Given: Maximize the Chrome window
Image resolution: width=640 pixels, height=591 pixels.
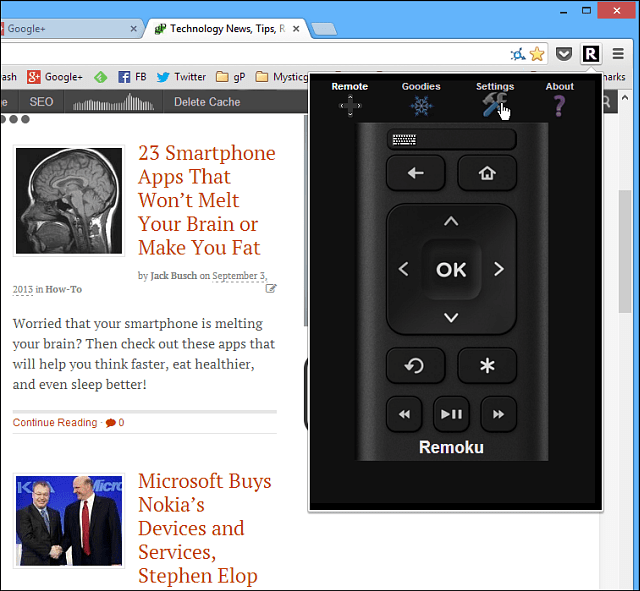Looking at the screenshot, I should 586,11.
